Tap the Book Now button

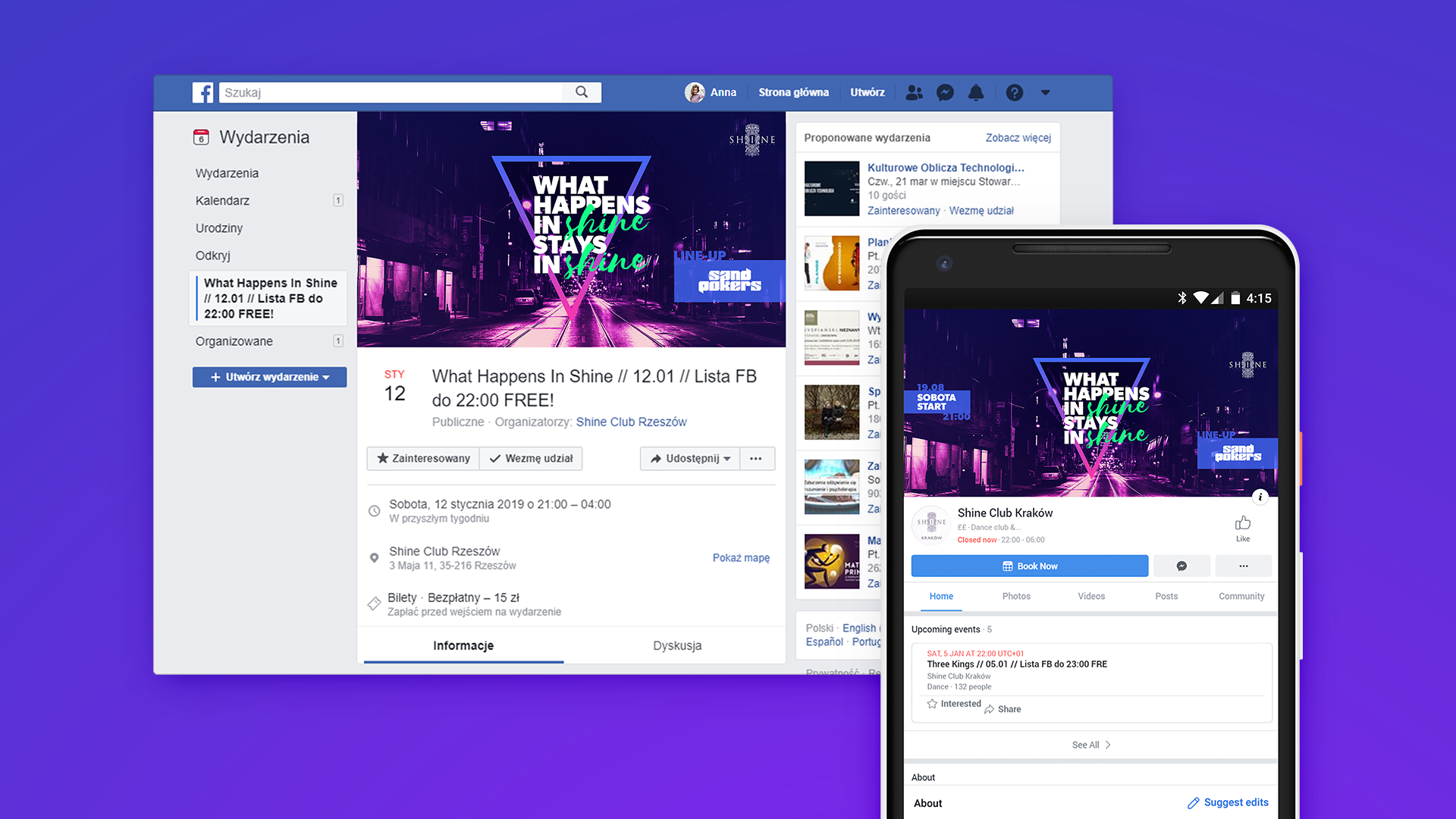pyautogui.click(x=1030, y=566)
